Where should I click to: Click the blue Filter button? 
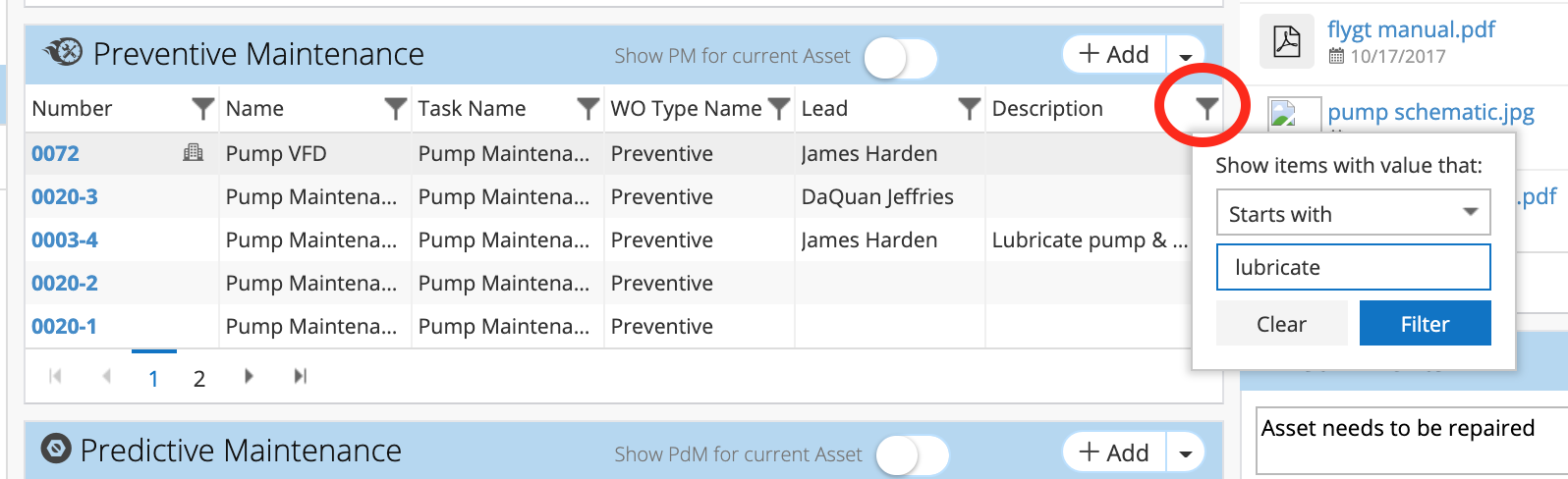click(1425, 323)
